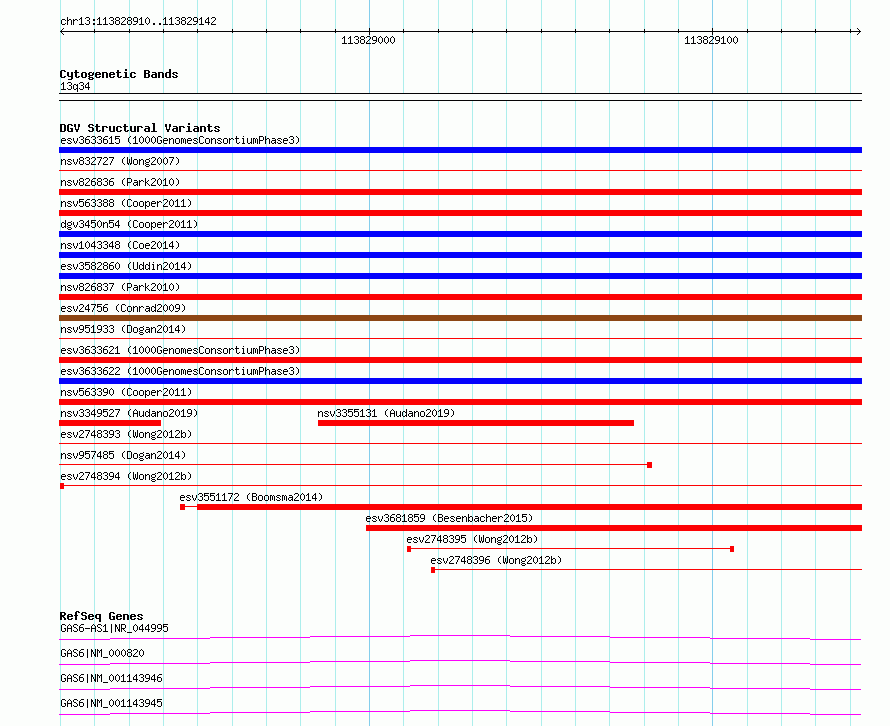Click the esv3582860 (Uddin2014) label
This screenshot has height=726, width=890.
coord(126,266)
